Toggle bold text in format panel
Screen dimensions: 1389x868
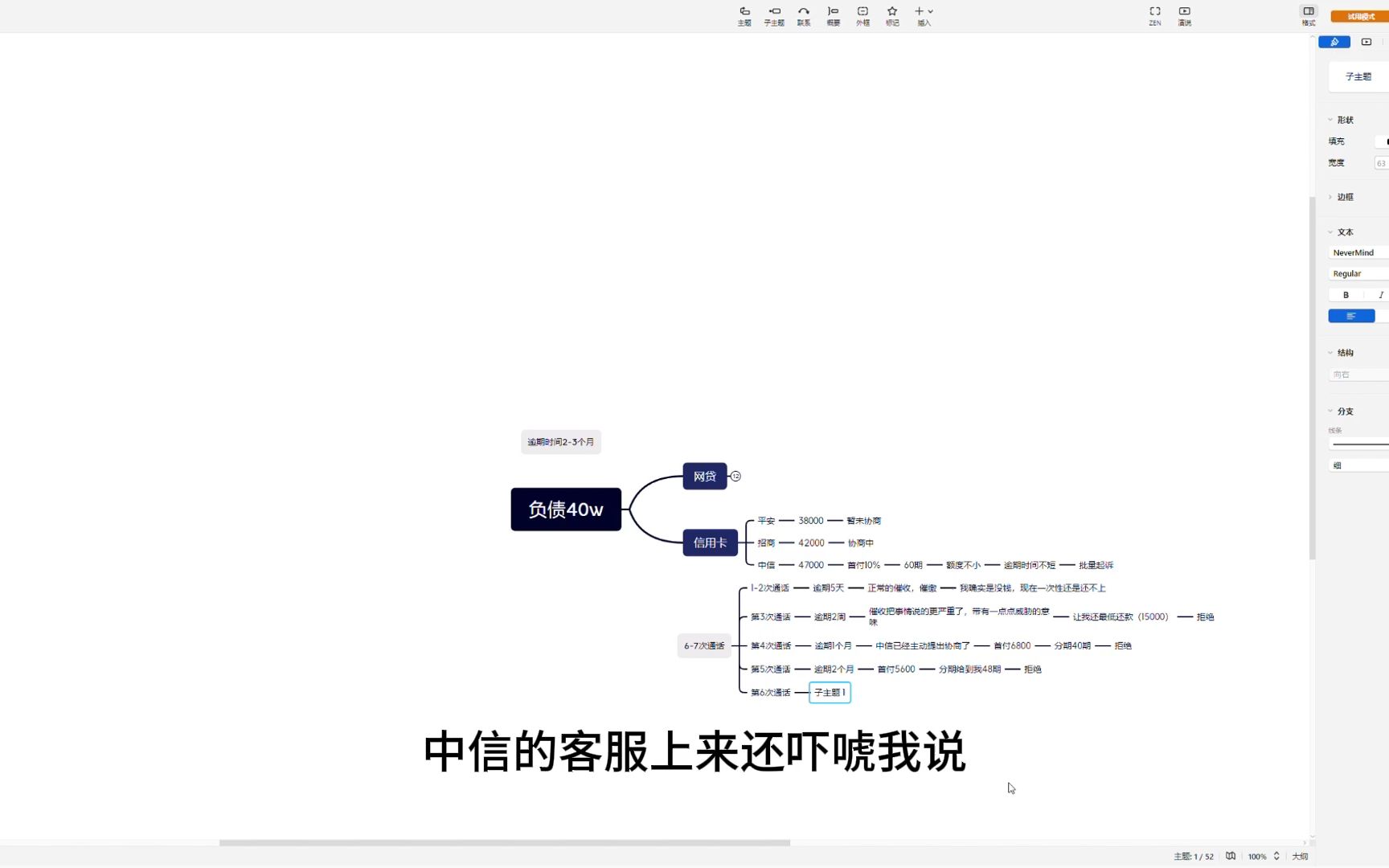1346,294
